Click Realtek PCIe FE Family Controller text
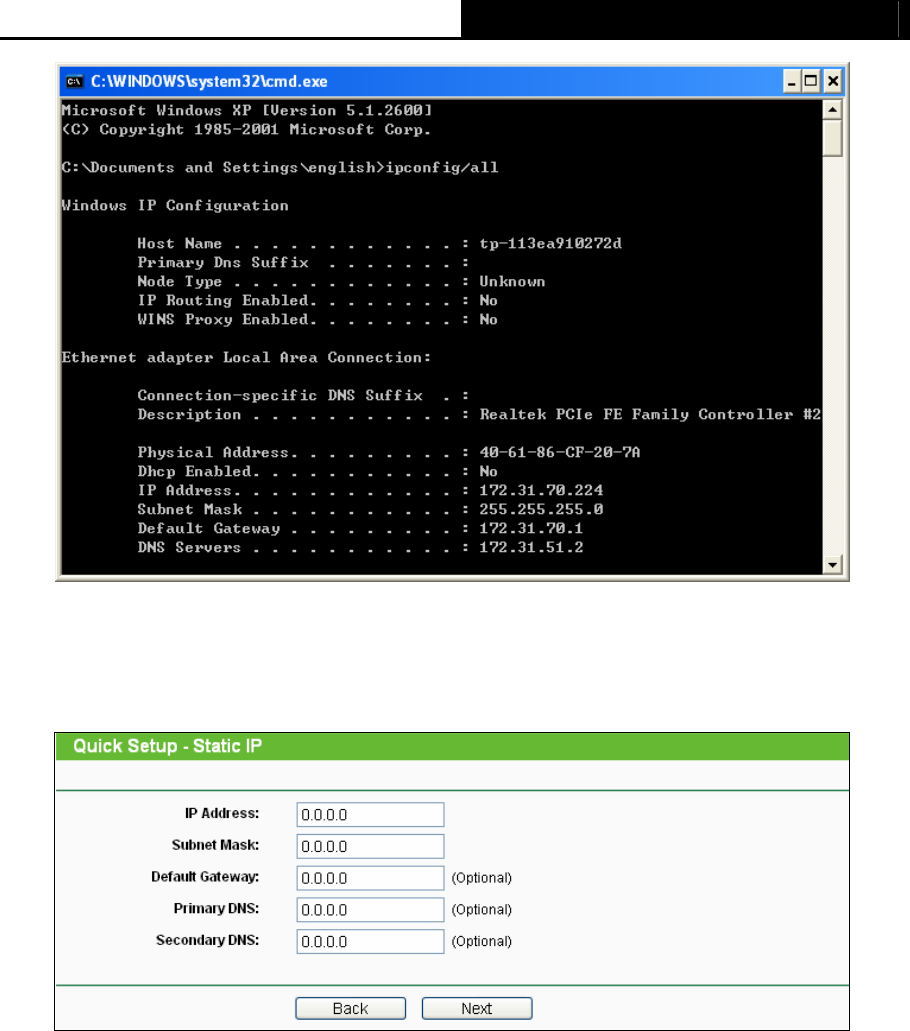 (650, 415)
